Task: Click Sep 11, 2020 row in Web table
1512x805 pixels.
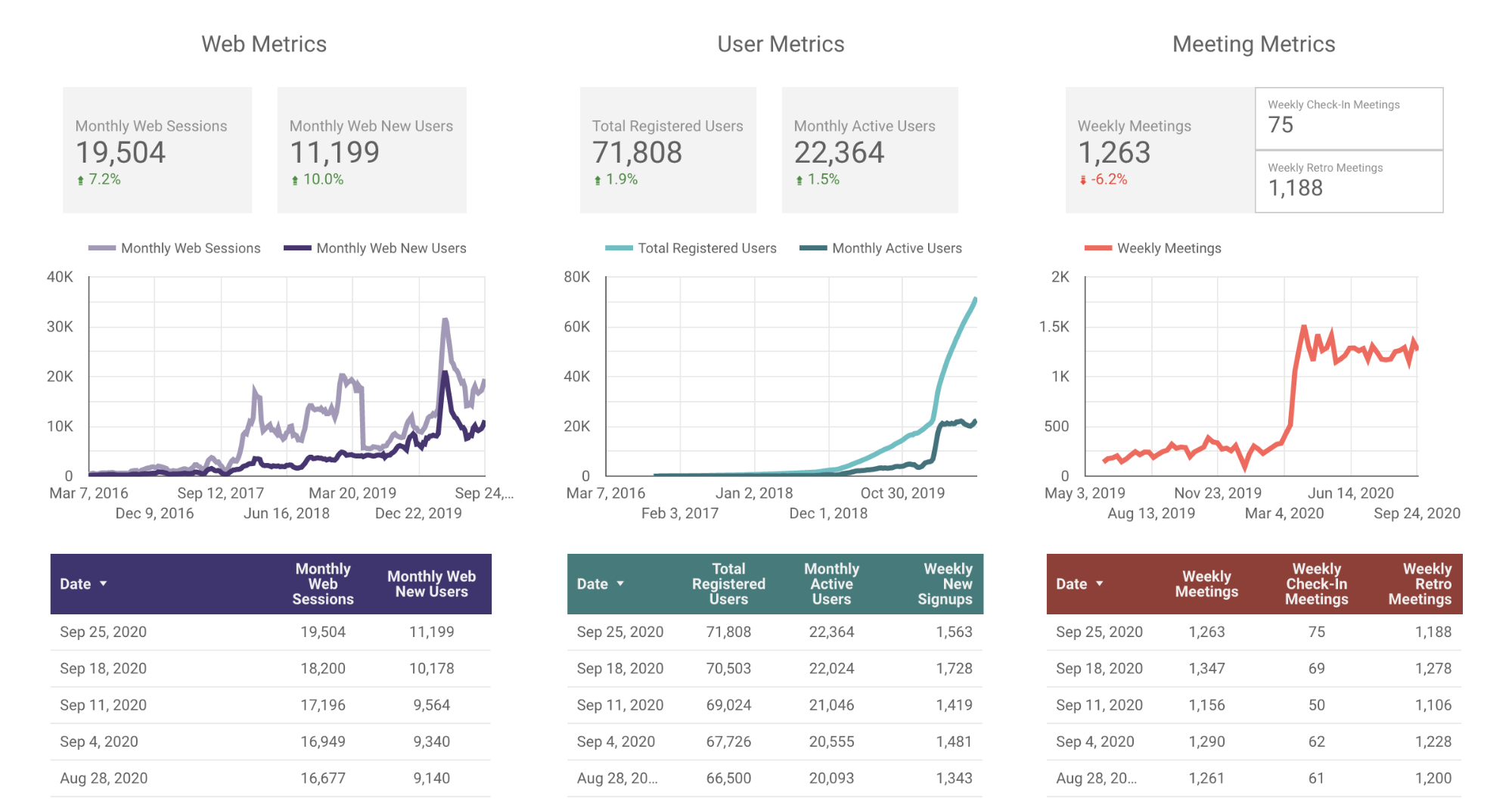Action: [271, 705]
